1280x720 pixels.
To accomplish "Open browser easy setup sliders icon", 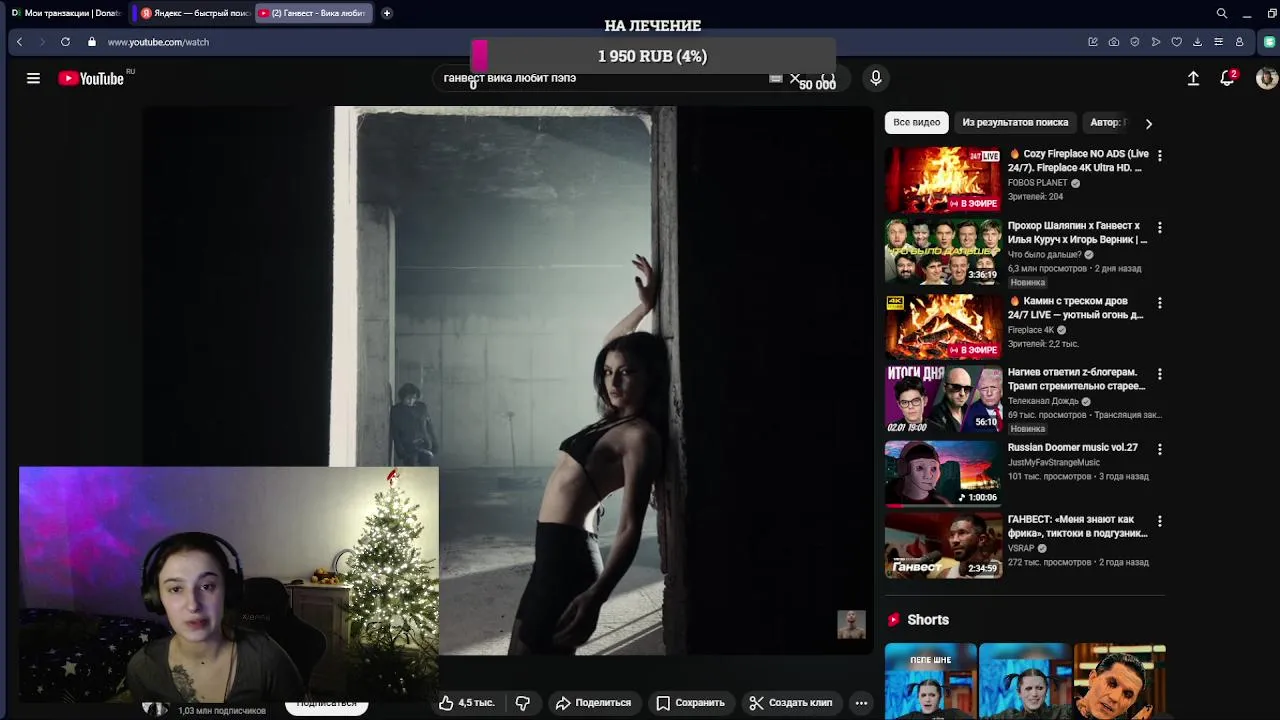I will click(x=1219, y=42).
